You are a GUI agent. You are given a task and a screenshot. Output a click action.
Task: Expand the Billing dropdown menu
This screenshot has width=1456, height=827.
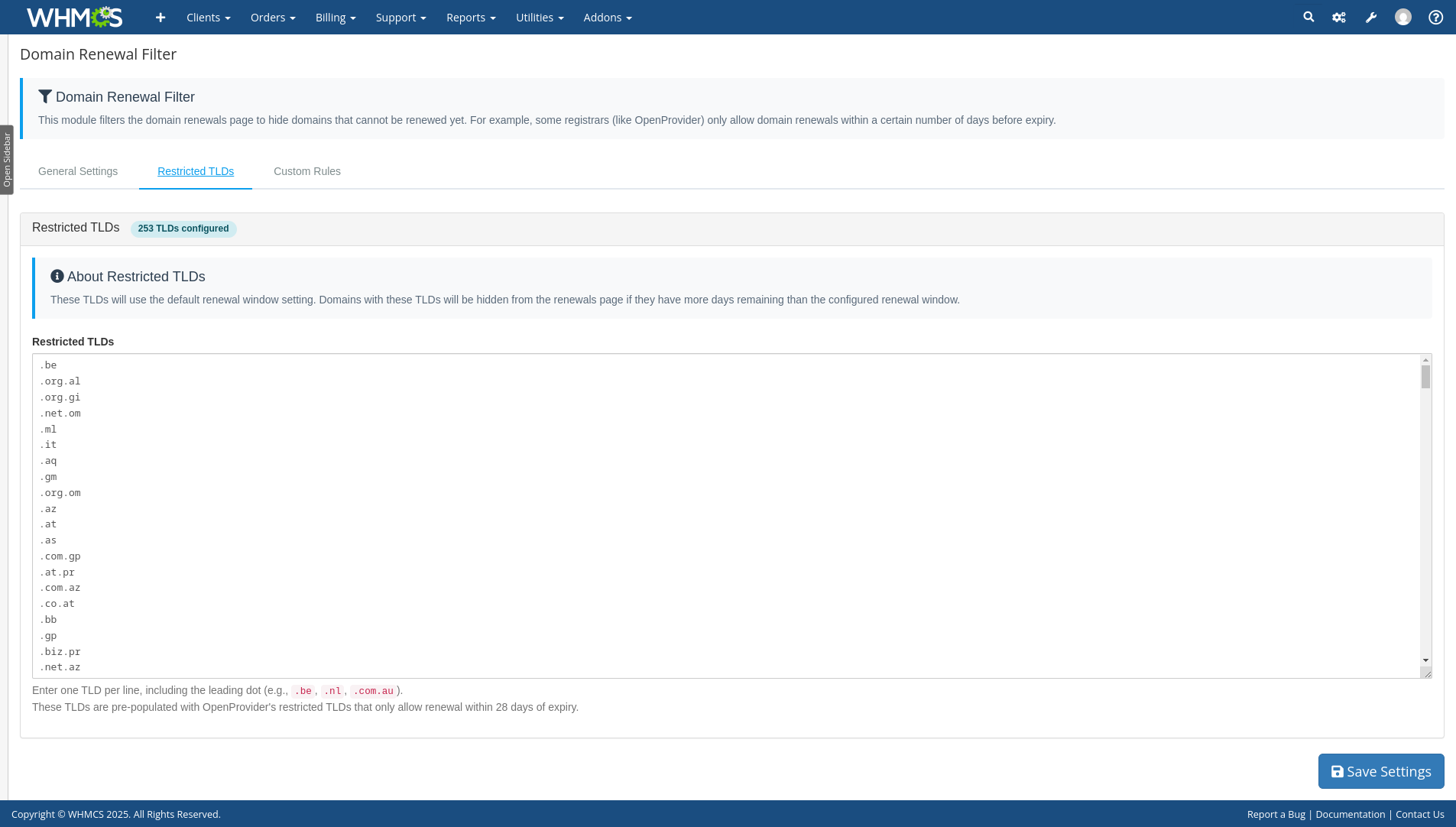[336, 18]
